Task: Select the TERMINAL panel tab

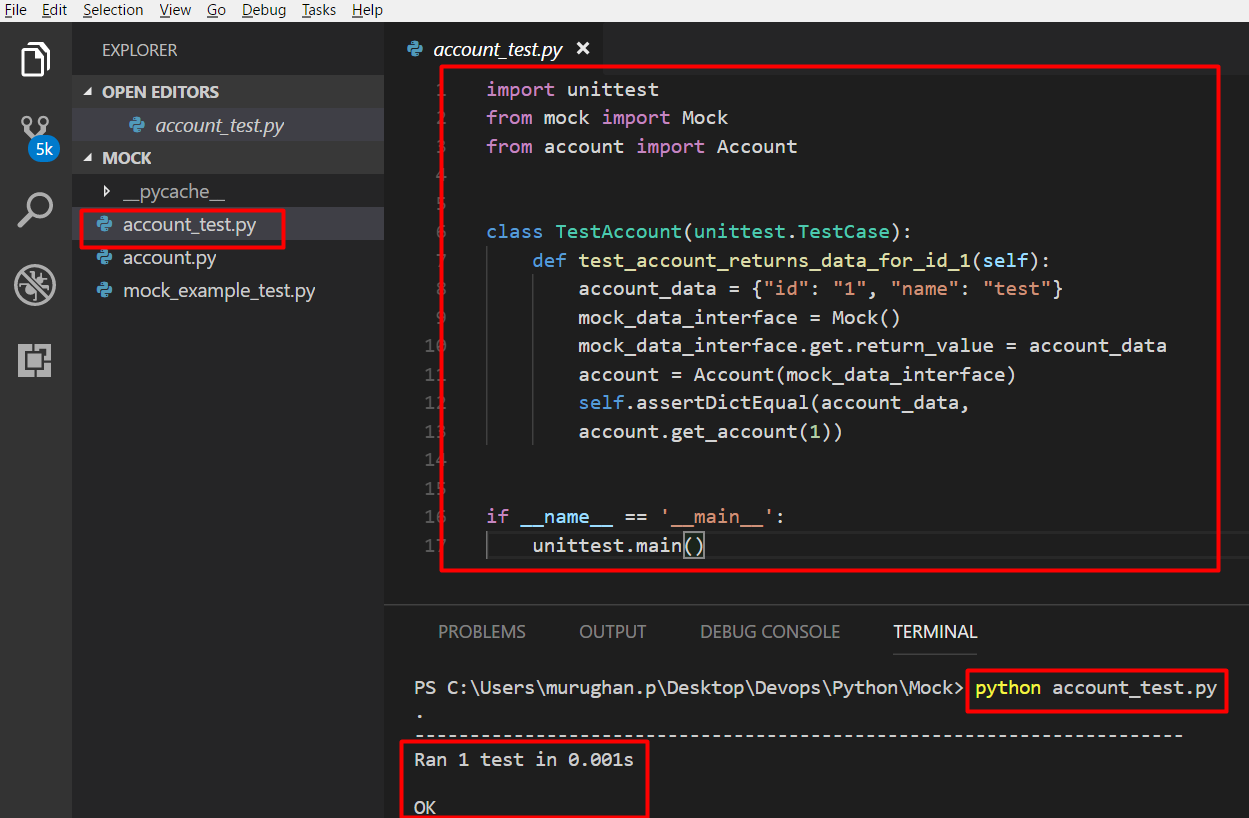Action: pyautogui.click(x=936, y=632)
